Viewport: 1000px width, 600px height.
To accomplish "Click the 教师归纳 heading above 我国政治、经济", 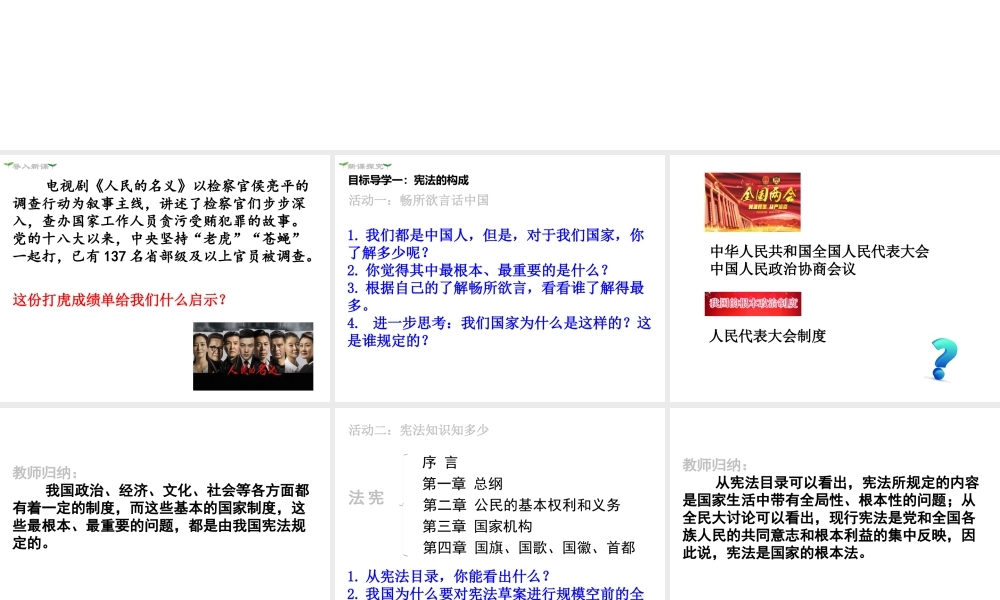I will [45, 472].
